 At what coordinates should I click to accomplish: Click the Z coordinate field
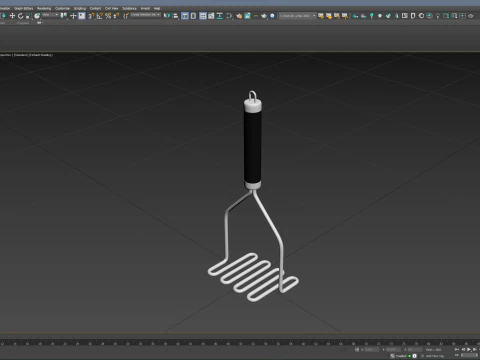click(x=415, y=350)
